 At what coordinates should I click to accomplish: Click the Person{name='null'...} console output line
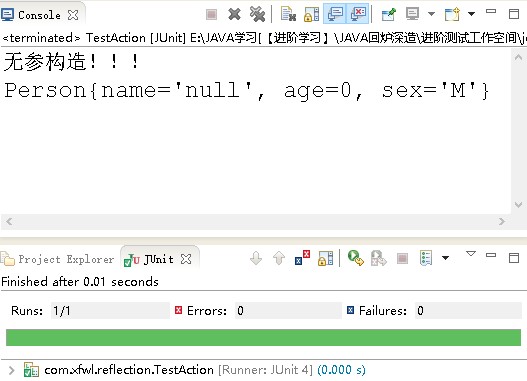pos(246,91)
